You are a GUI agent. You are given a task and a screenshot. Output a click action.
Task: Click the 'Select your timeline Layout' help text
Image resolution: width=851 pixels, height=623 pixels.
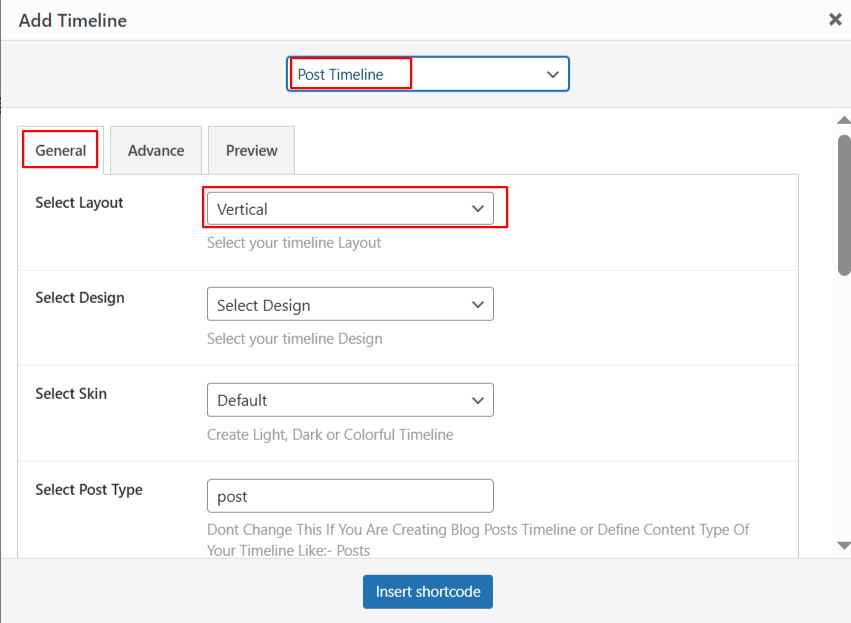click(x=294, y=243)
